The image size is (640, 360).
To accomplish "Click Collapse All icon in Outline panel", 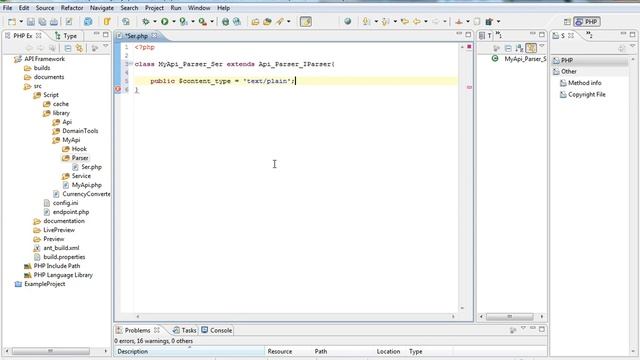I will pos(508,49).
